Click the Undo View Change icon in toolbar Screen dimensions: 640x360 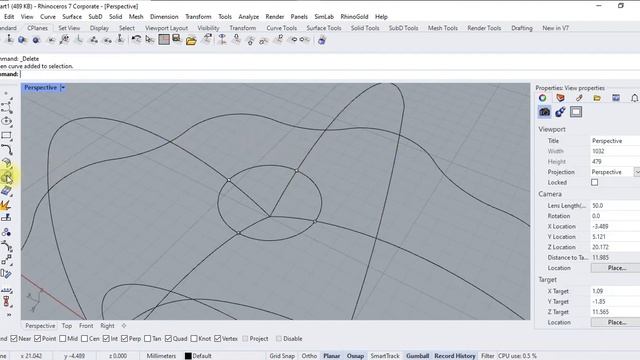[136, 40]
